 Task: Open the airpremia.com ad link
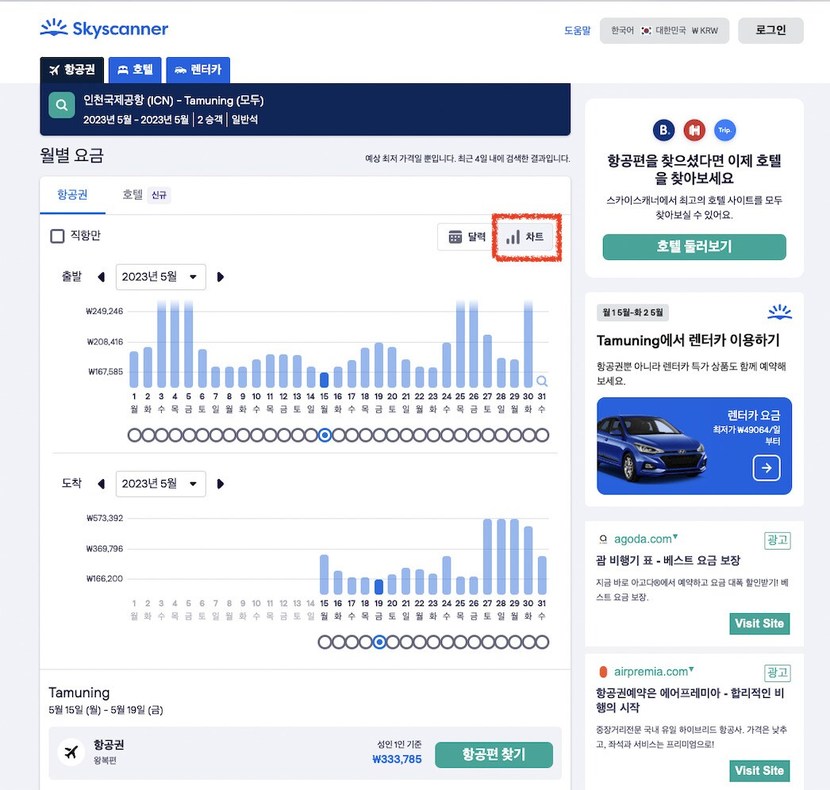(651, 671)
